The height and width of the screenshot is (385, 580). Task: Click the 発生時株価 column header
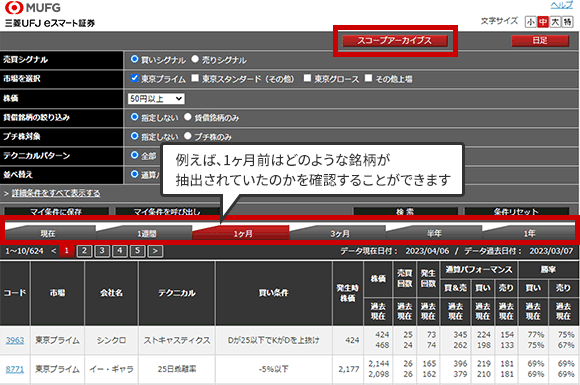click(x=348, y=293)
